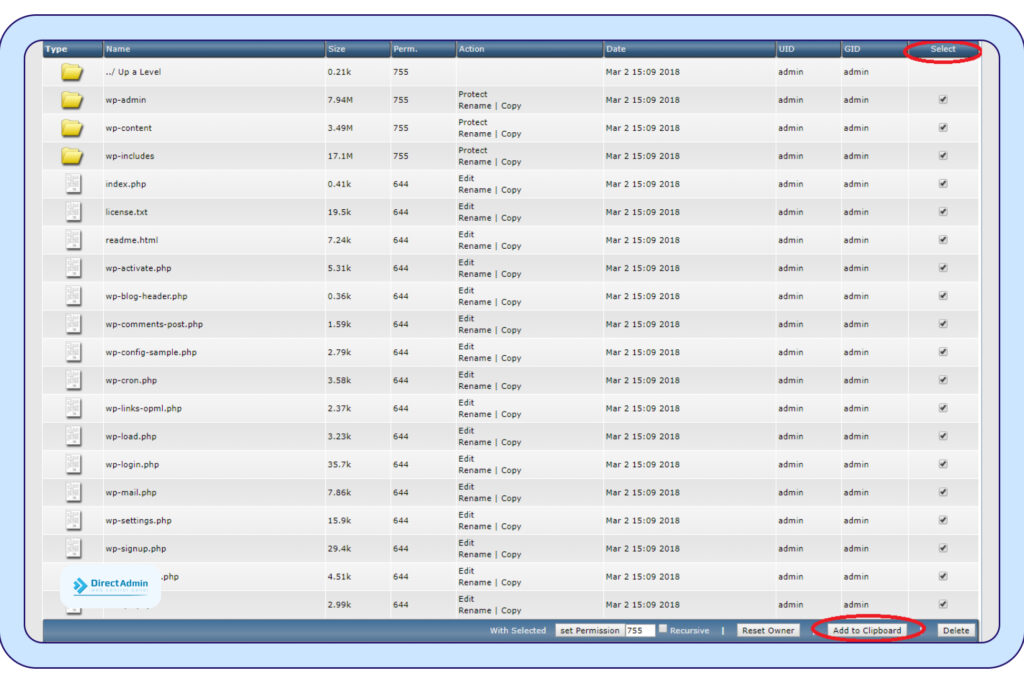Click Protect link for wp-admin
Image resolution: width=1024 pixels, height=683 pixels.
click(x=473, y=95)
